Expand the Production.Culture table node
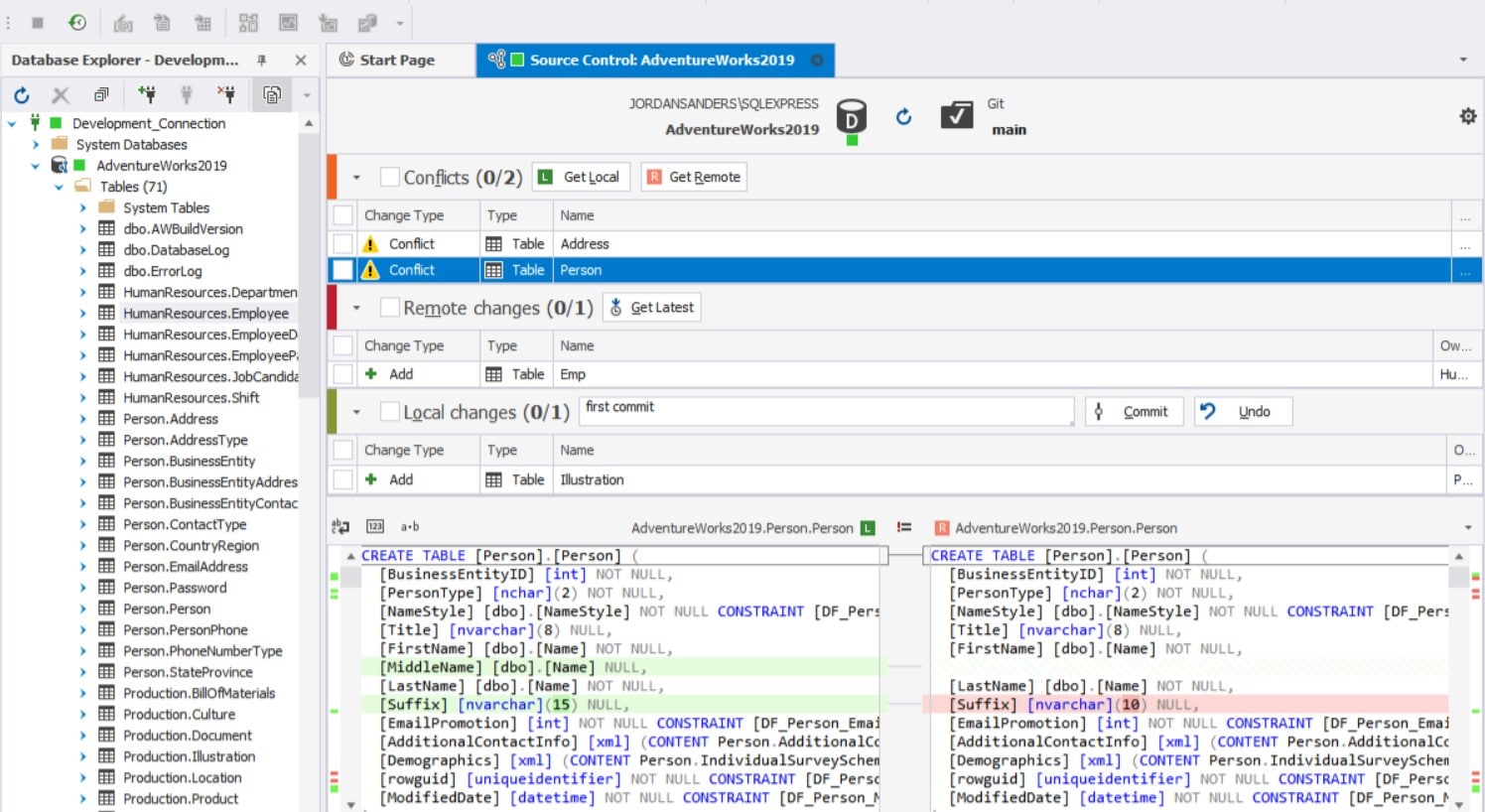1485x812 pixels. click(x=82, y=714)
